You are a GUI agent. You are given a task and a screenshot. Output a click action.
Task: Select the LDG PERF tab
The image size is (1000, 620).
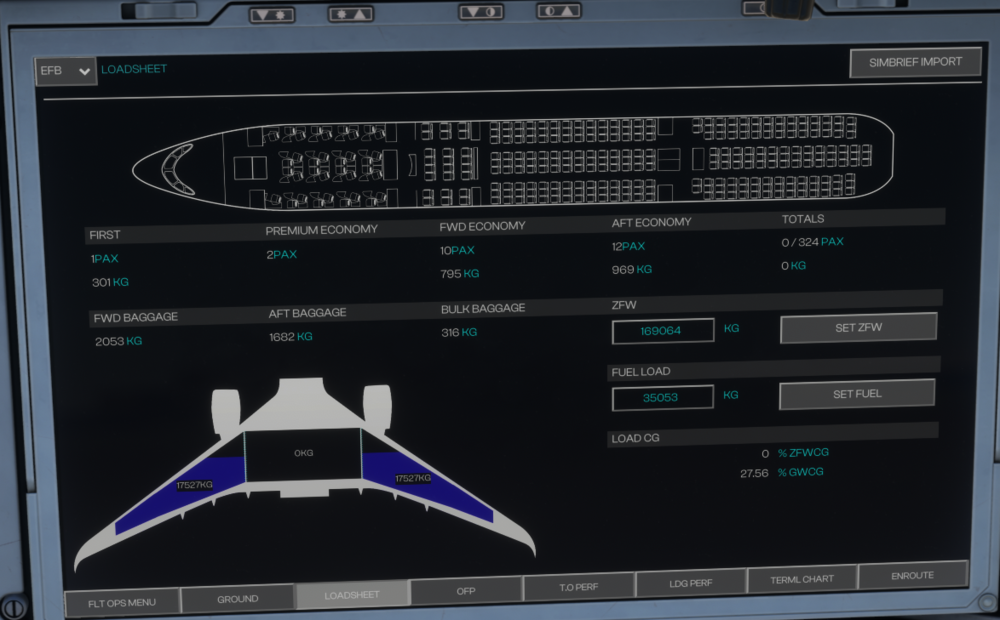pyautogui.click(x=690, y=583)
